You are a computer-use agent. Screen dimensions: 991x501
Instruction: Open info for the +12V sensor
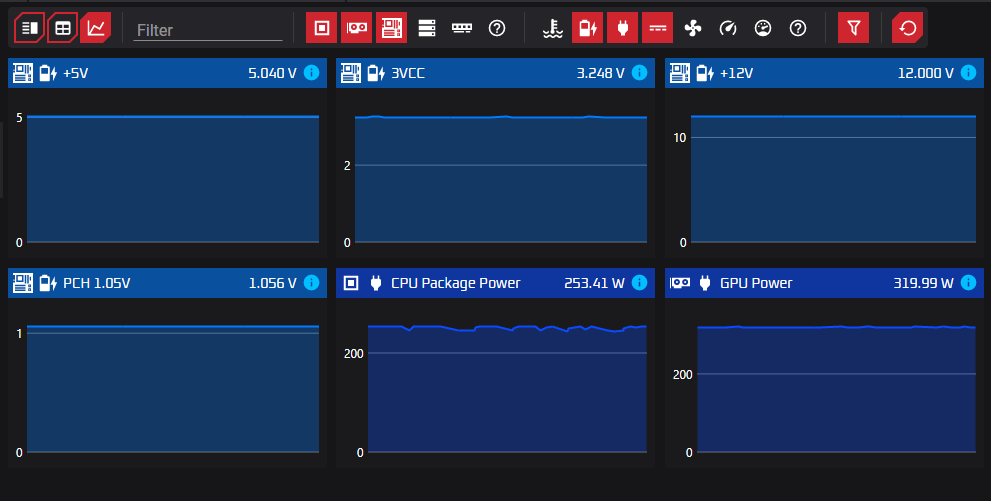pyautogui.click(x=967, y=73)
